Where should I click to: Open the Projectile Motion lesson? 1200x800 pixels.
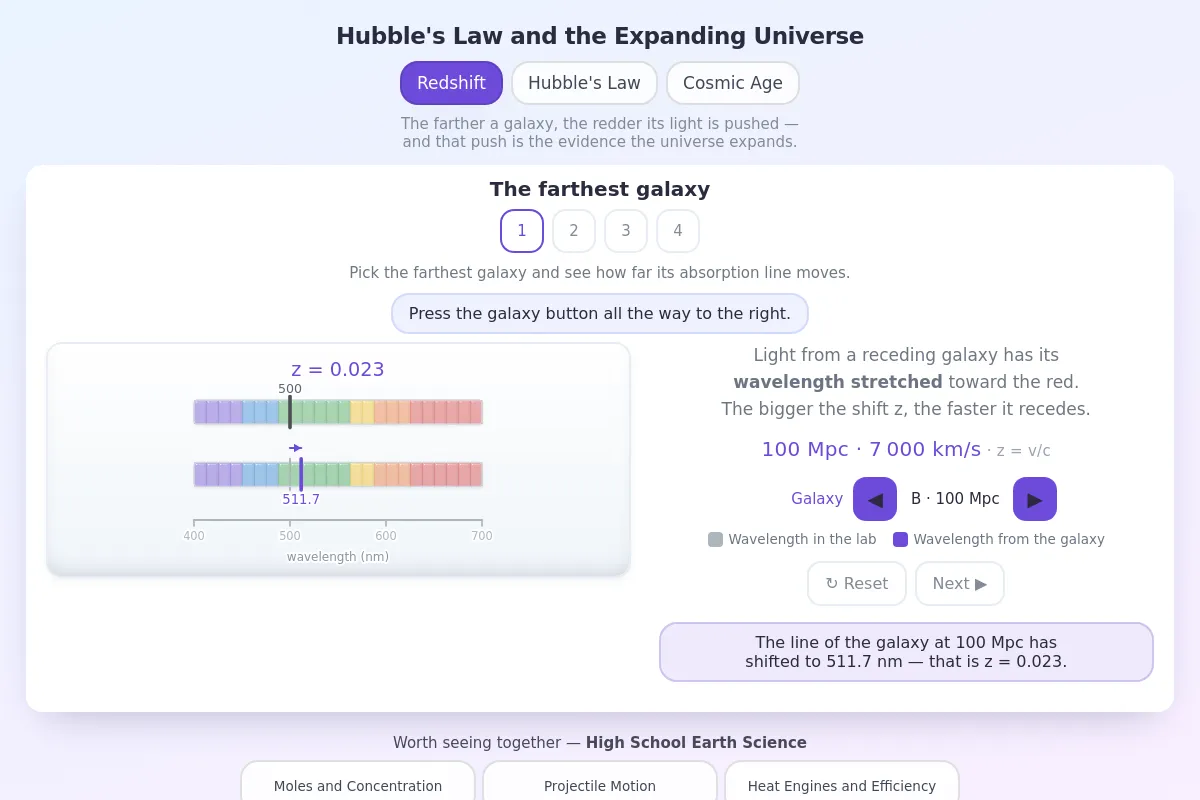[600, 785]
